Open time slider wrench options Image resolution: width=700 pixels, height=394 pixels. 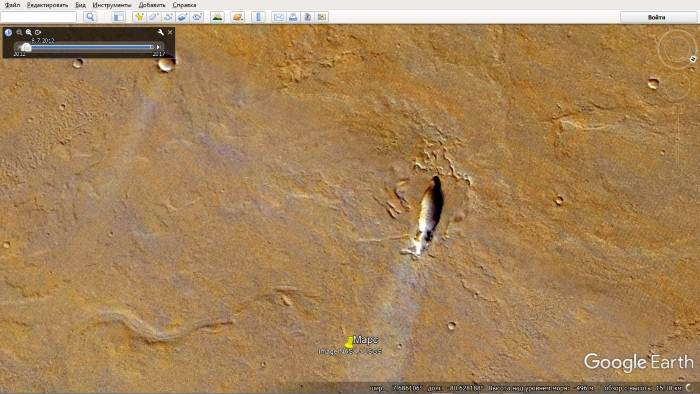point(161,32)
